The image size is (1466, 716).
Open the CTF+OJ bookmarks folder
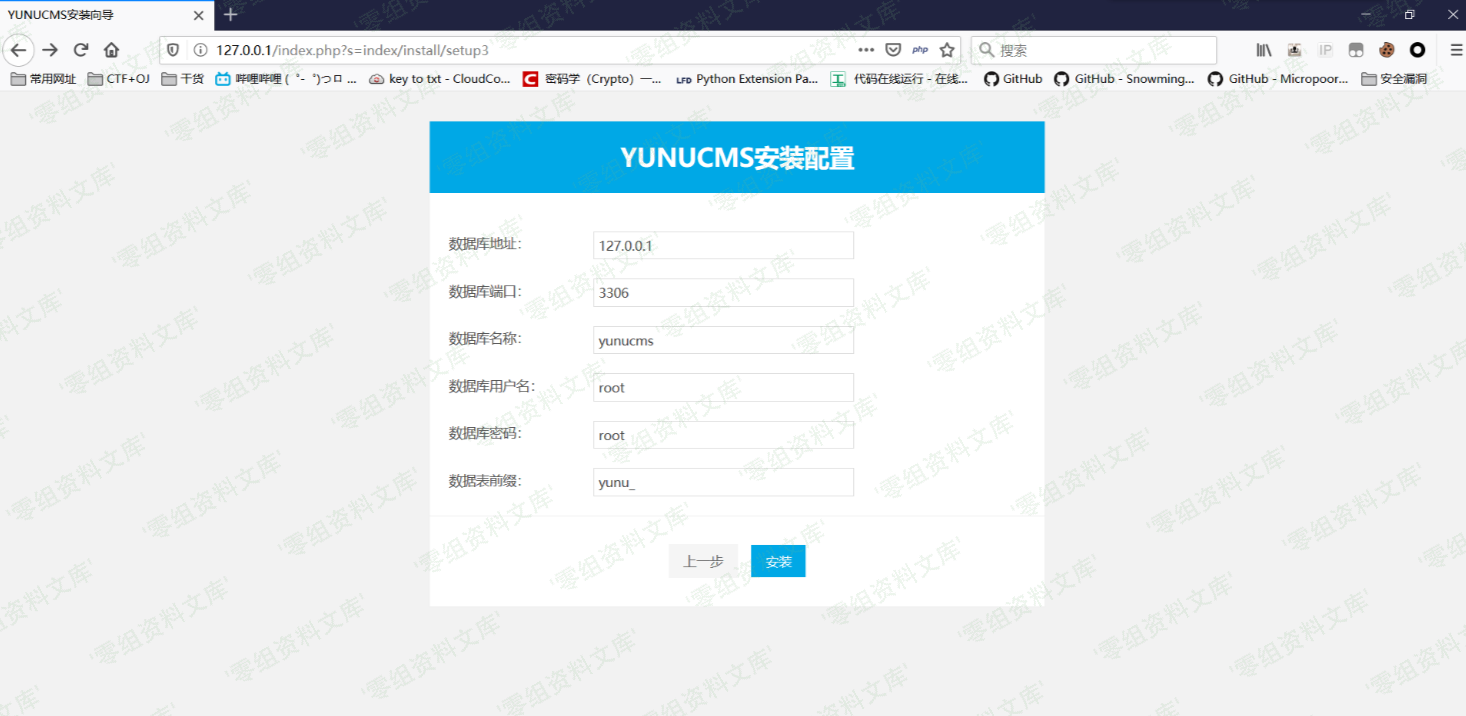[x=119, y=79]
